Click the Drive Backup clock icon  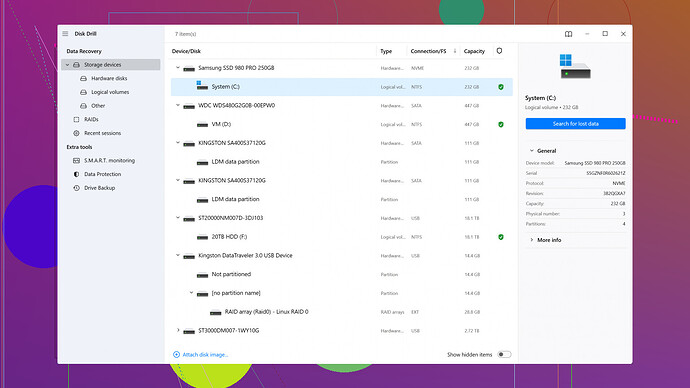pyautogui.click(x=77, y=188)
